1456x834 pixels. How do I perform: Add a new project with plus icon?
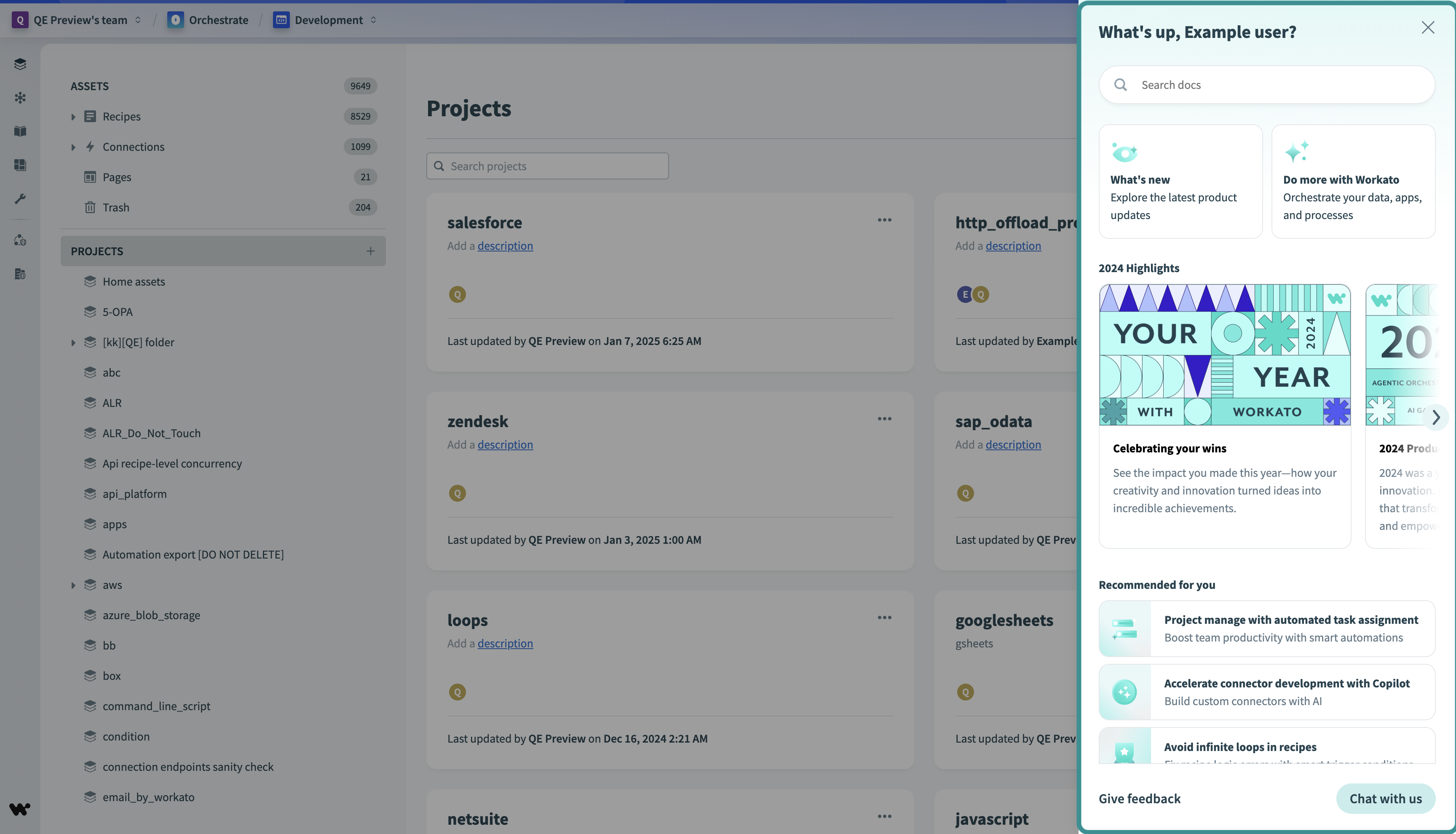click(371, 251)
